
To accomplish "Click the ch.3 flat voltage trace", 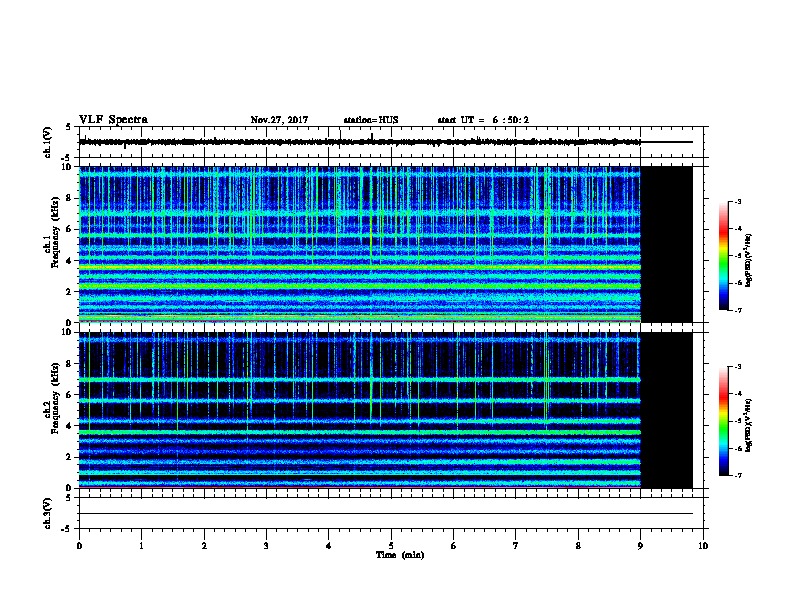I will (x=386, y=514).
